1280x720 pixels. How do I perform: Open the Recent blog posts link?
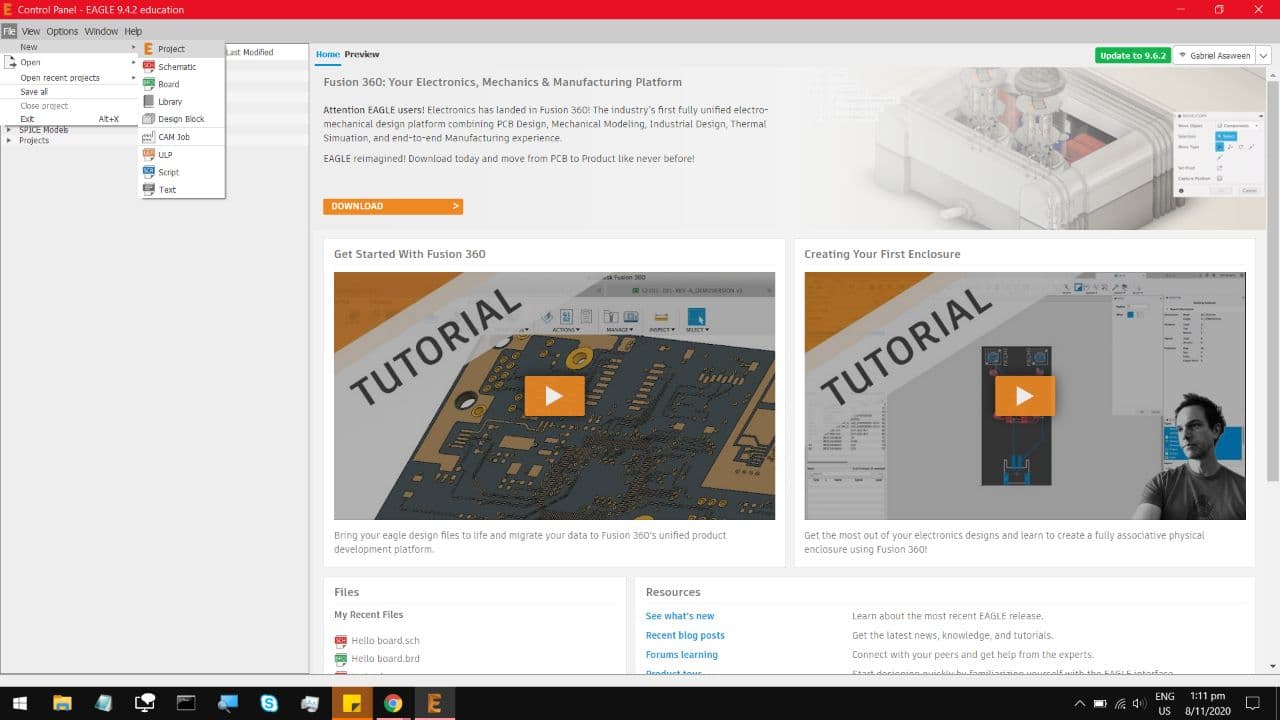(685, 635)
